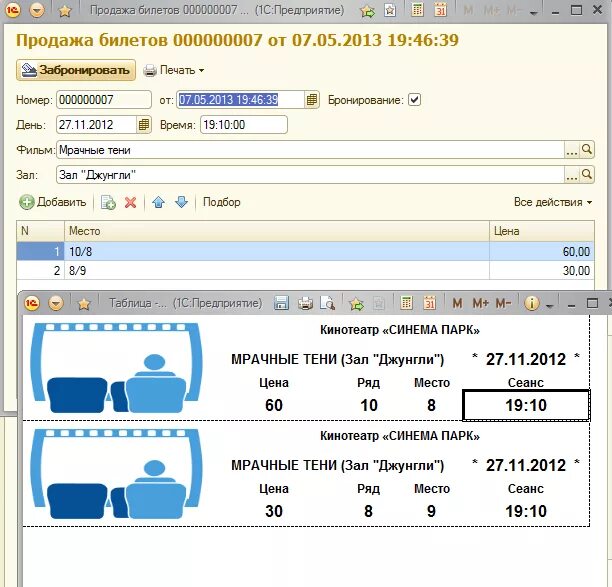
Task: Click the Фильм field Мрачные тени
Action: click(310, 150)
